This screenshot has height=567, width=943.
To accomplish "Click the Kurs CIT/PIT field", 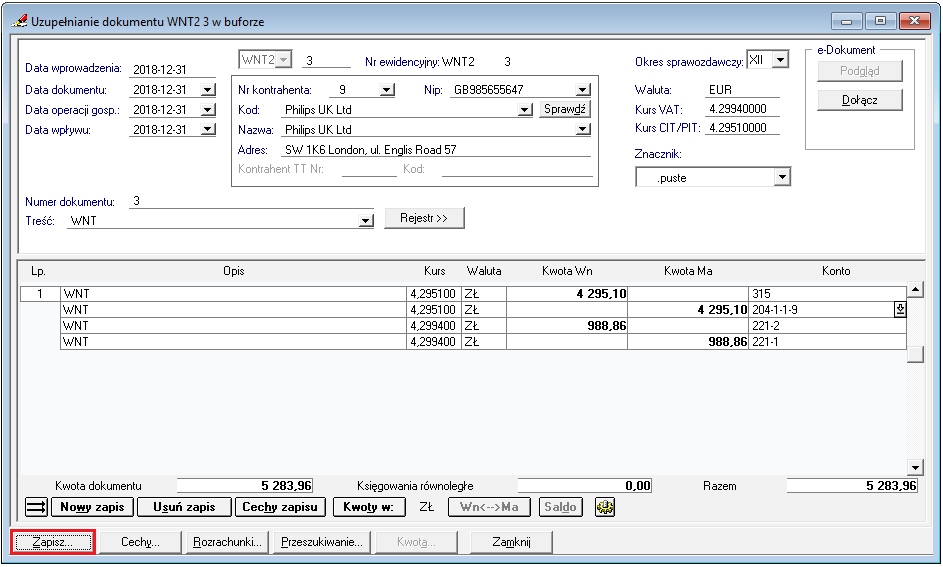I will [742, 127].
